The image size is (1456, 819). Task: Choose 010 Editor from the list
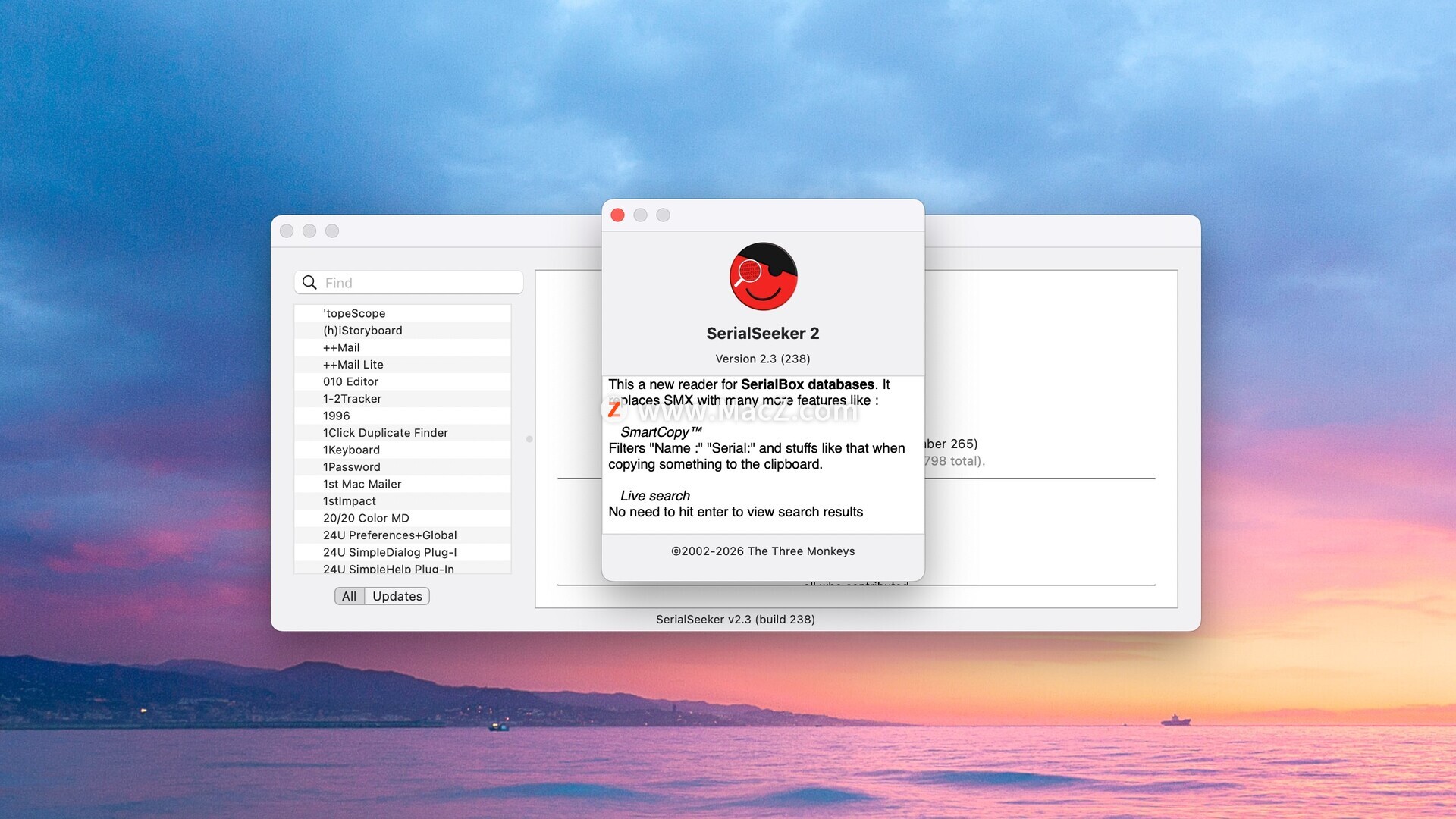pyautogui.click(x=350, y=381)
